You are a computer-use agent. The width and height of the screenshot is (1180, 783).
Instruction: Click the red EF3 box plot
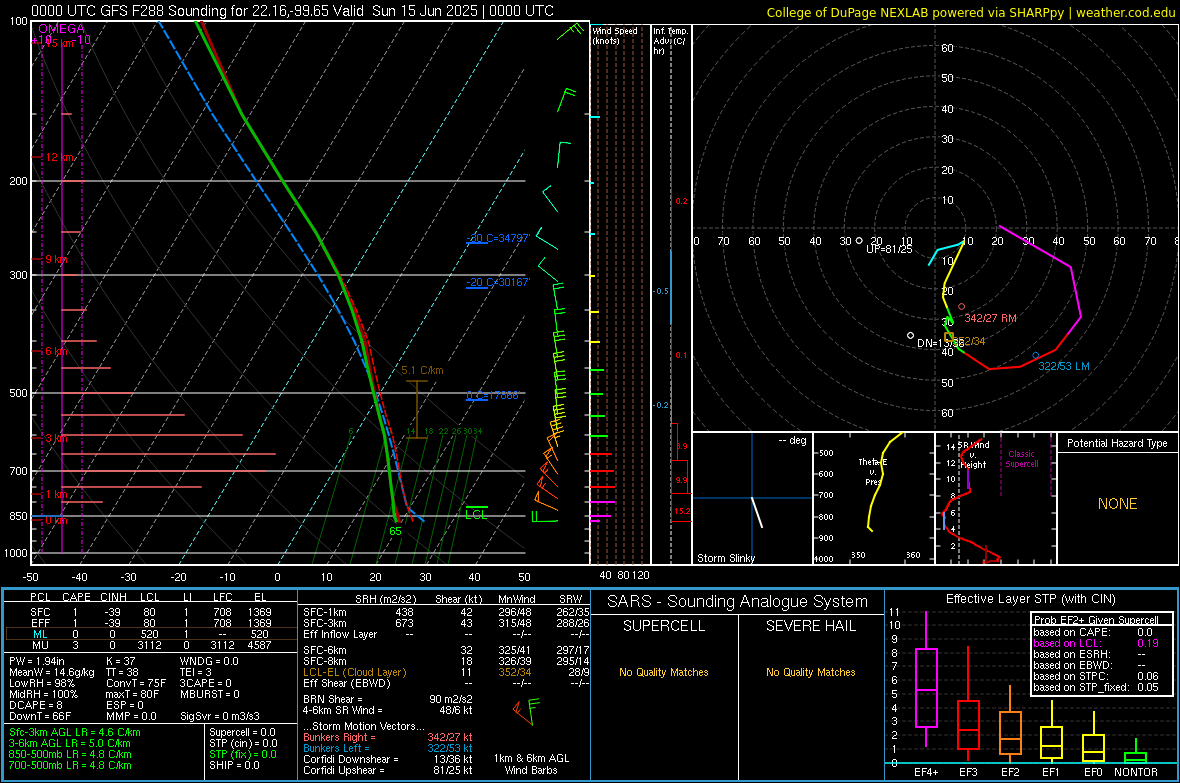(968, 705)
